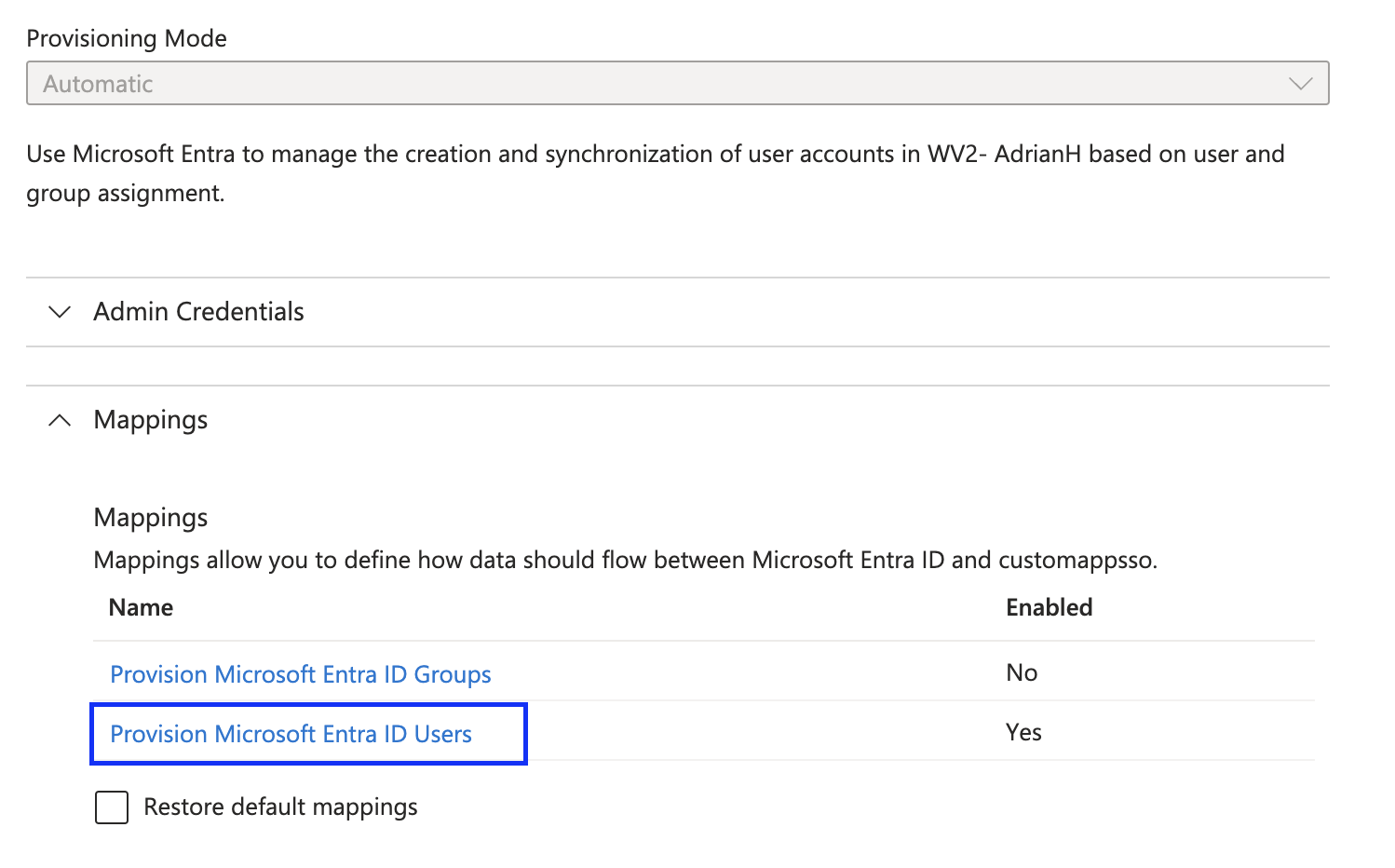The image size is (1395, 868).
Task: Click the Enabled column header
Action: point(1050,607)
